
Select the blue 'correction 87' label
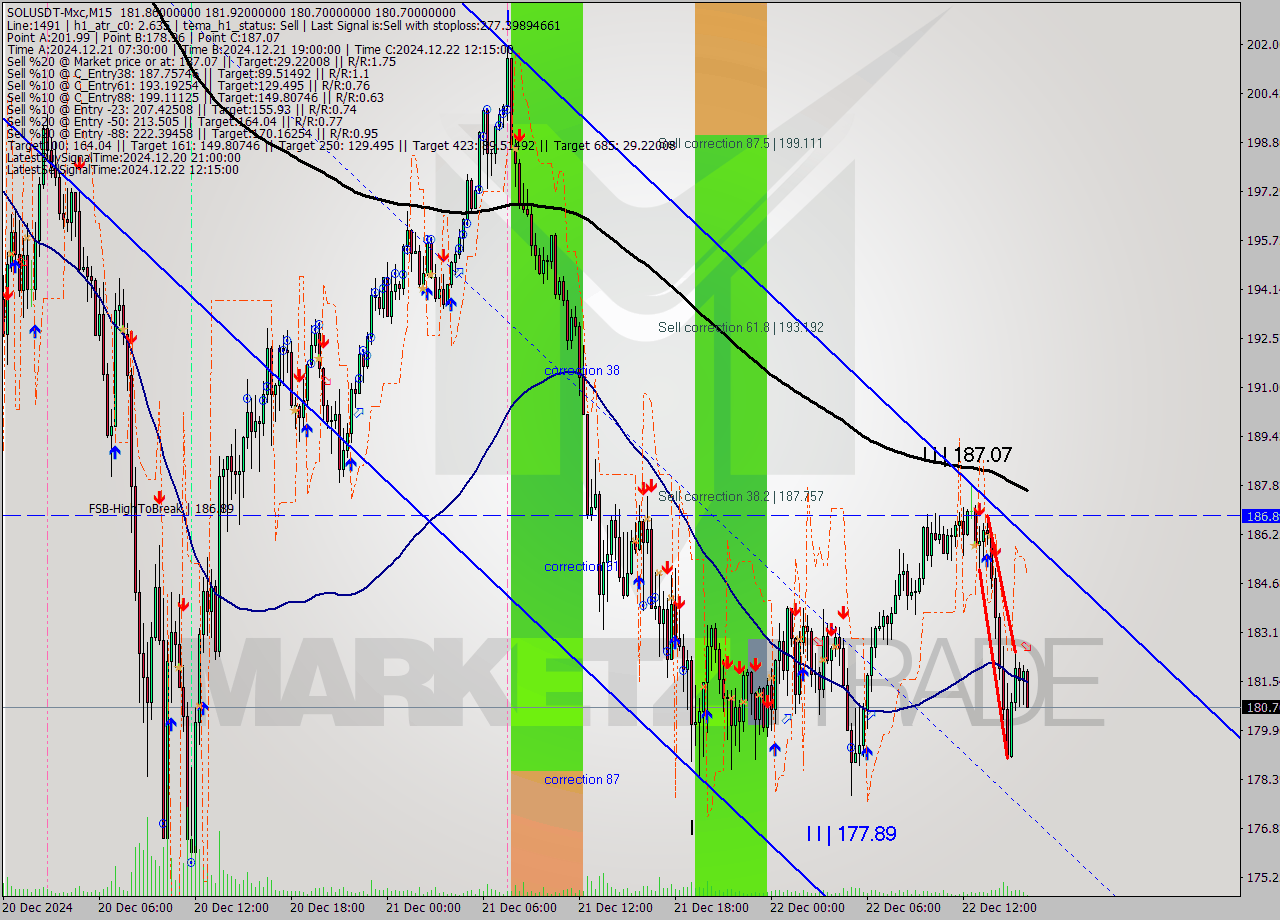(582, 779)
